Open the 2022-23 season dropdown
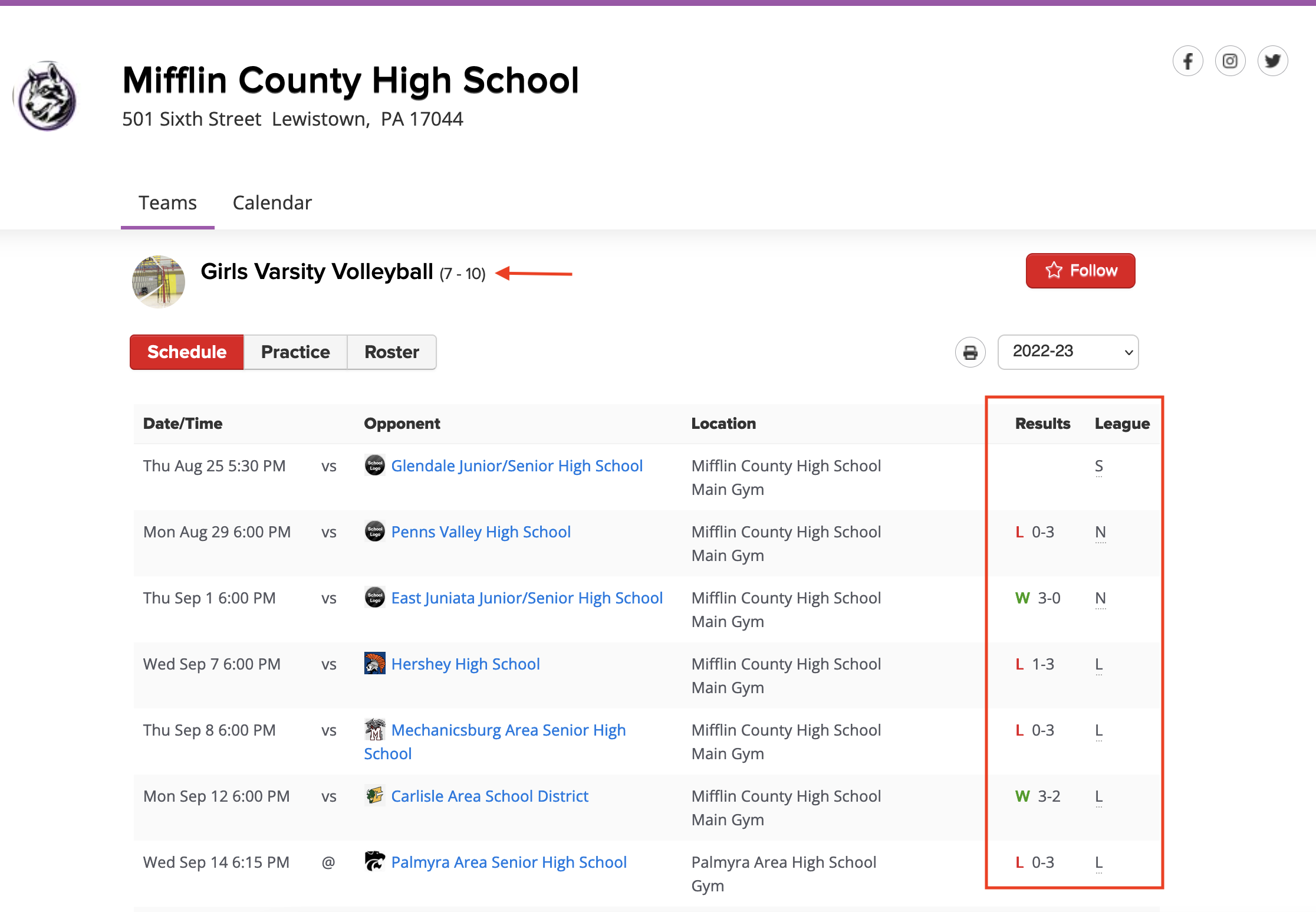Image resolution: width=1316 pixels, height=912 pixels. (1068, 352)
